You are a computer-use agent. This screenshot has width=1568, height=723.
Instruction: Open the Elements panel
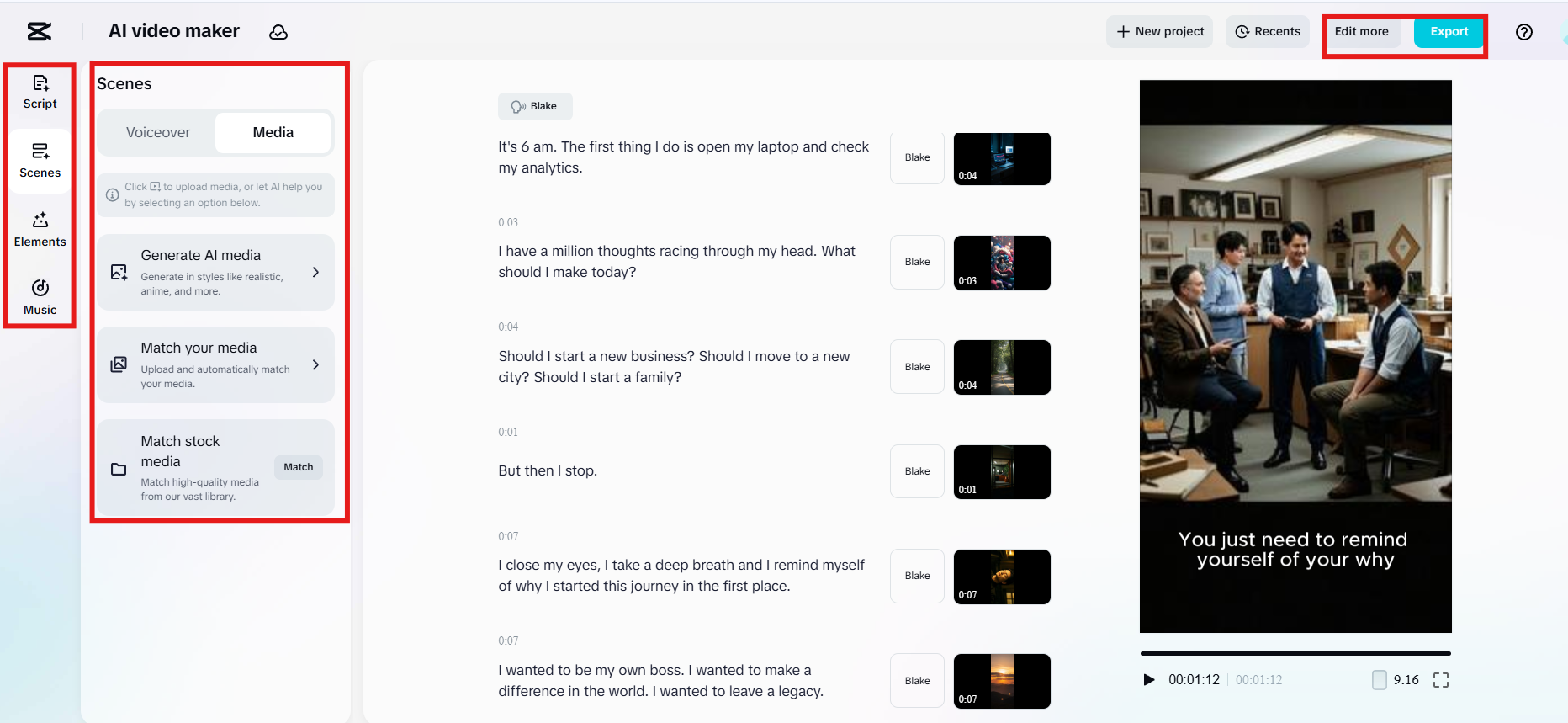click(x=40, y=230)
